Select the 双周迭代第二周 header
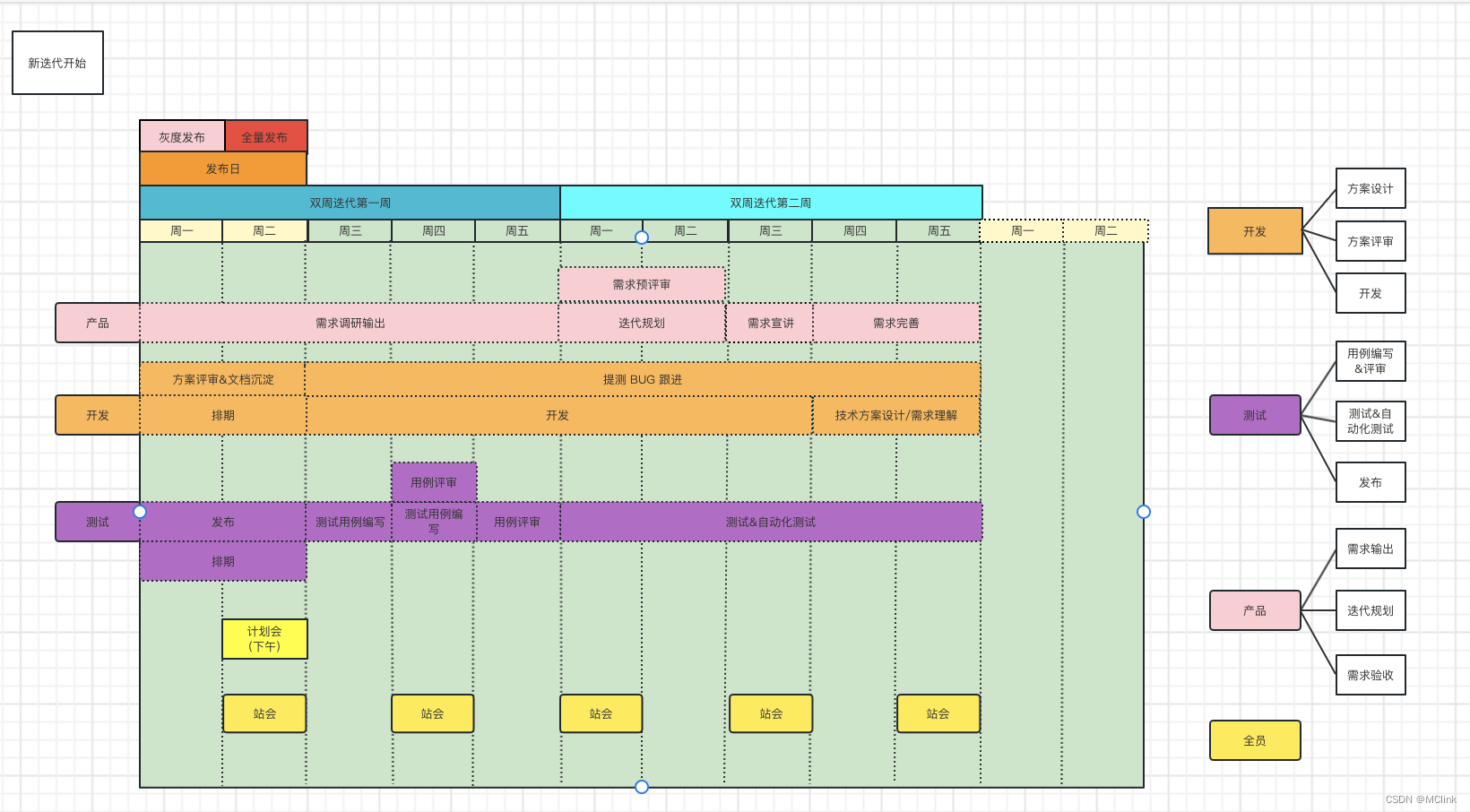This screenshot has height=812, width=1470. click(771, 203)
